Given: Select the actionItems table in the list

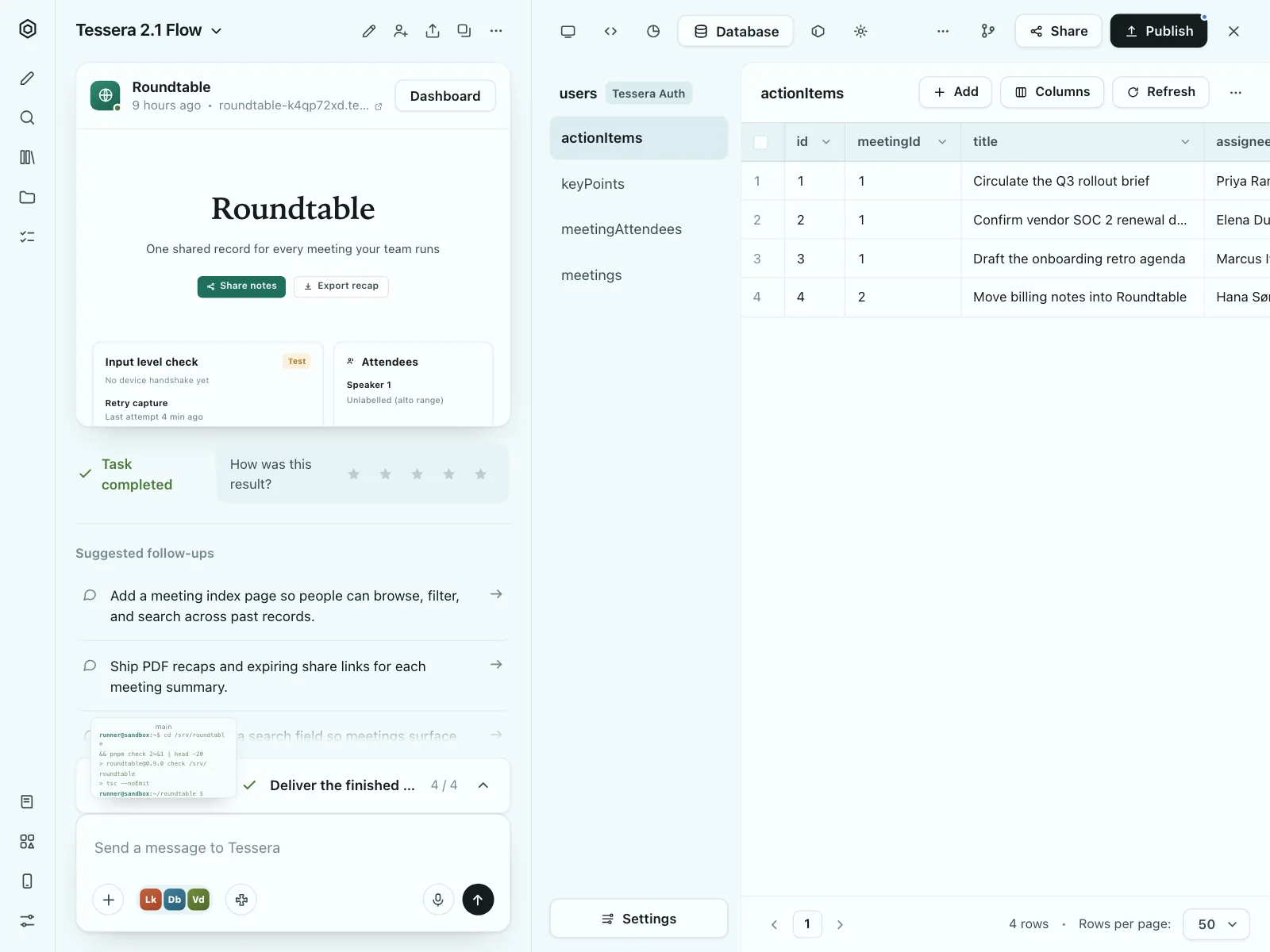Looking at the screenshot, I should coord(639,138).
